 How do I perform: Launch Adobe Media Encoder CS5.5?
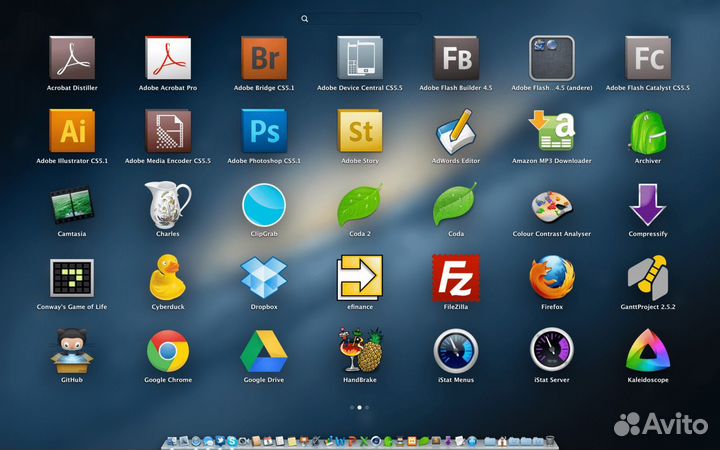[x=168, y=131]
